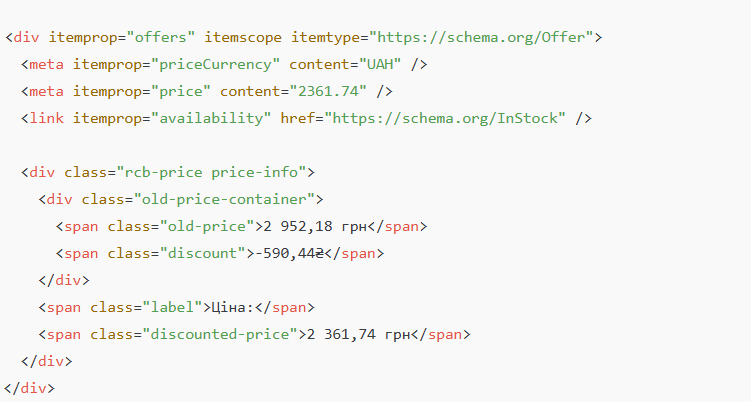Click the itemscope attribute
The height and width of the screenshot is (402, 751).
243,37
